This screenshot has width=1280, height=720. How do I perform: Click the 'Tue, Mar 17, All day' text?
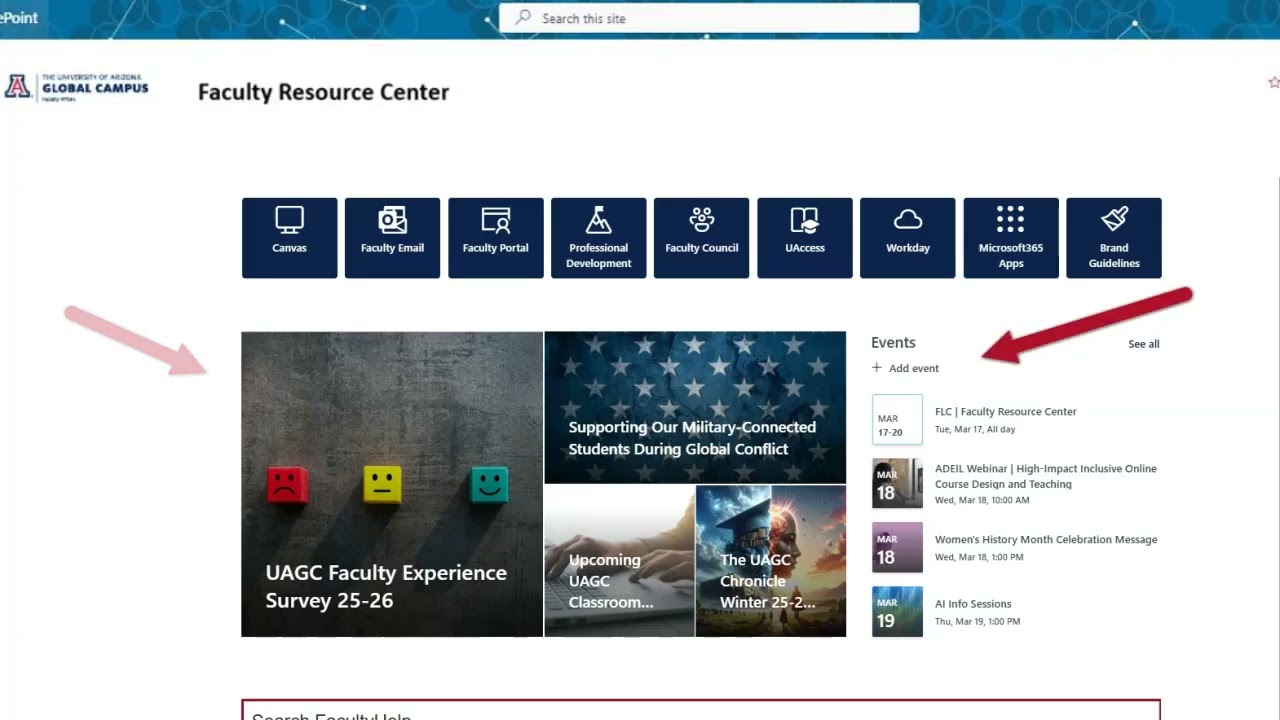[975, 429]
